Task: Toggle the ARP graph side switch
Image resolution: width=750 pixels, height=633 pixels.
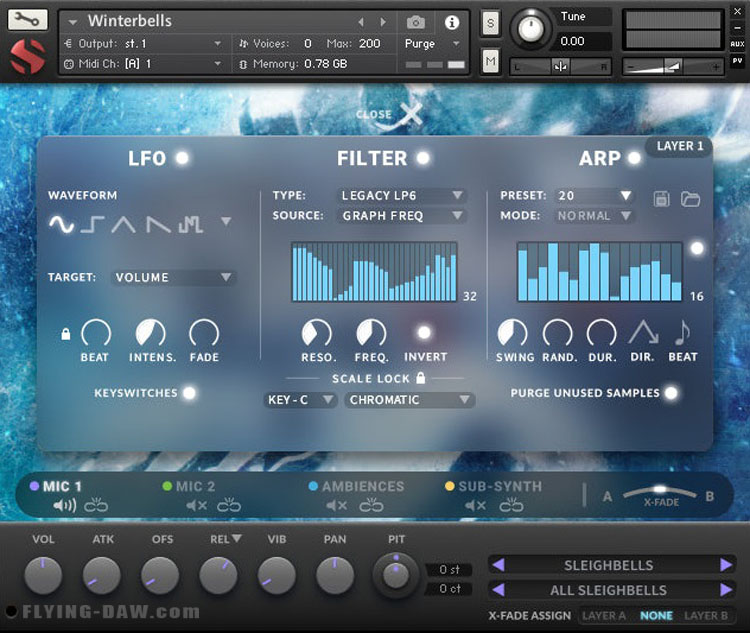Action: [697, 248]
